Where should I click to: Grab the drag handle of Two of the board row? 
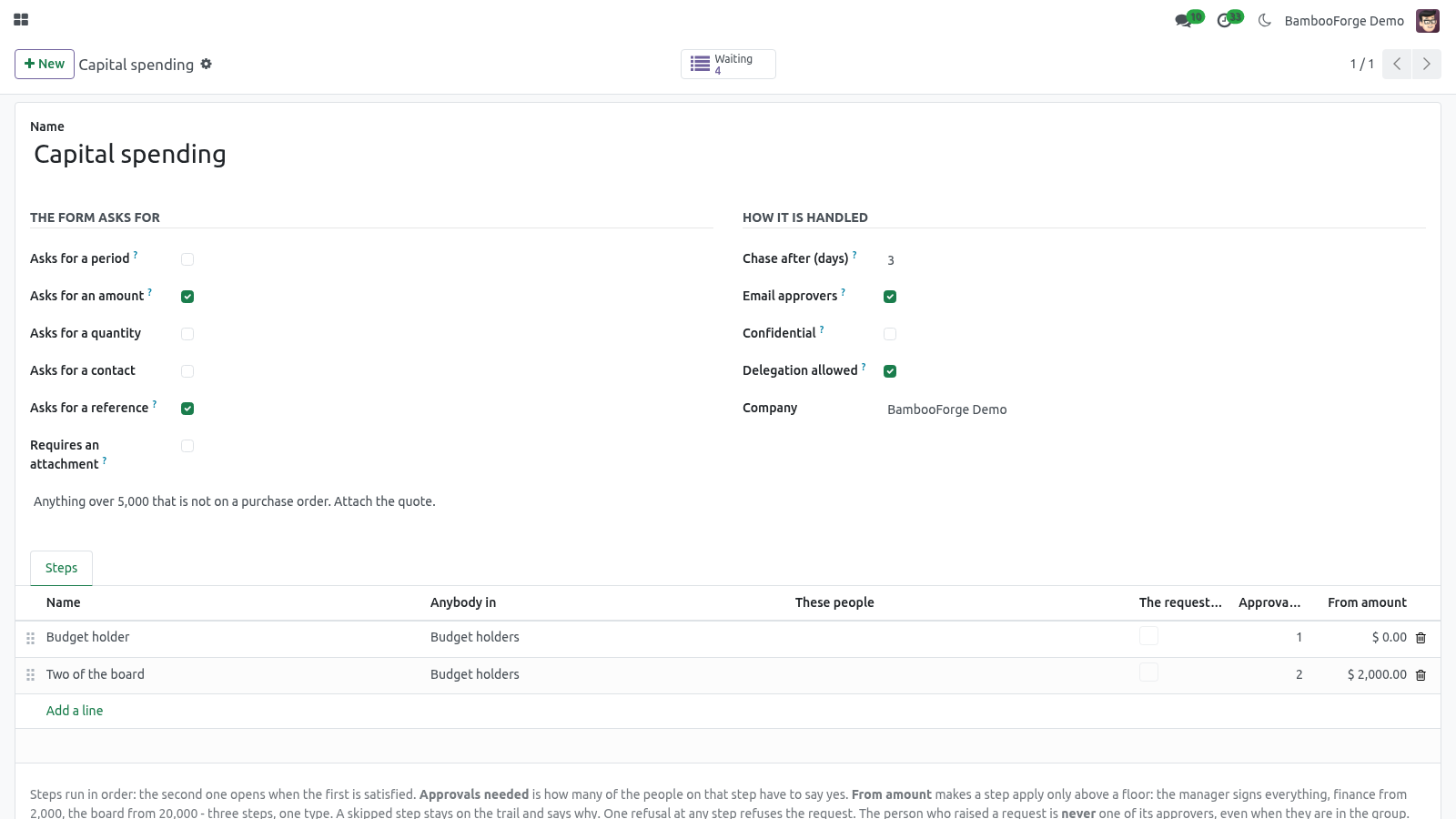(30, 675)
